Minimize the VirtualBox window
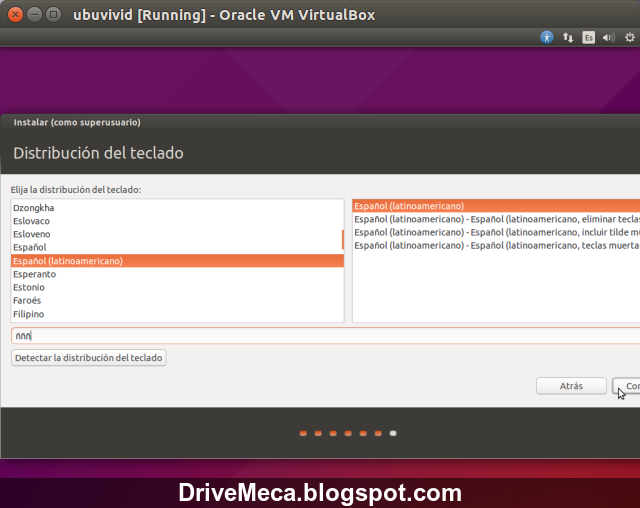640x508 pixels. [x=34, y=15]
